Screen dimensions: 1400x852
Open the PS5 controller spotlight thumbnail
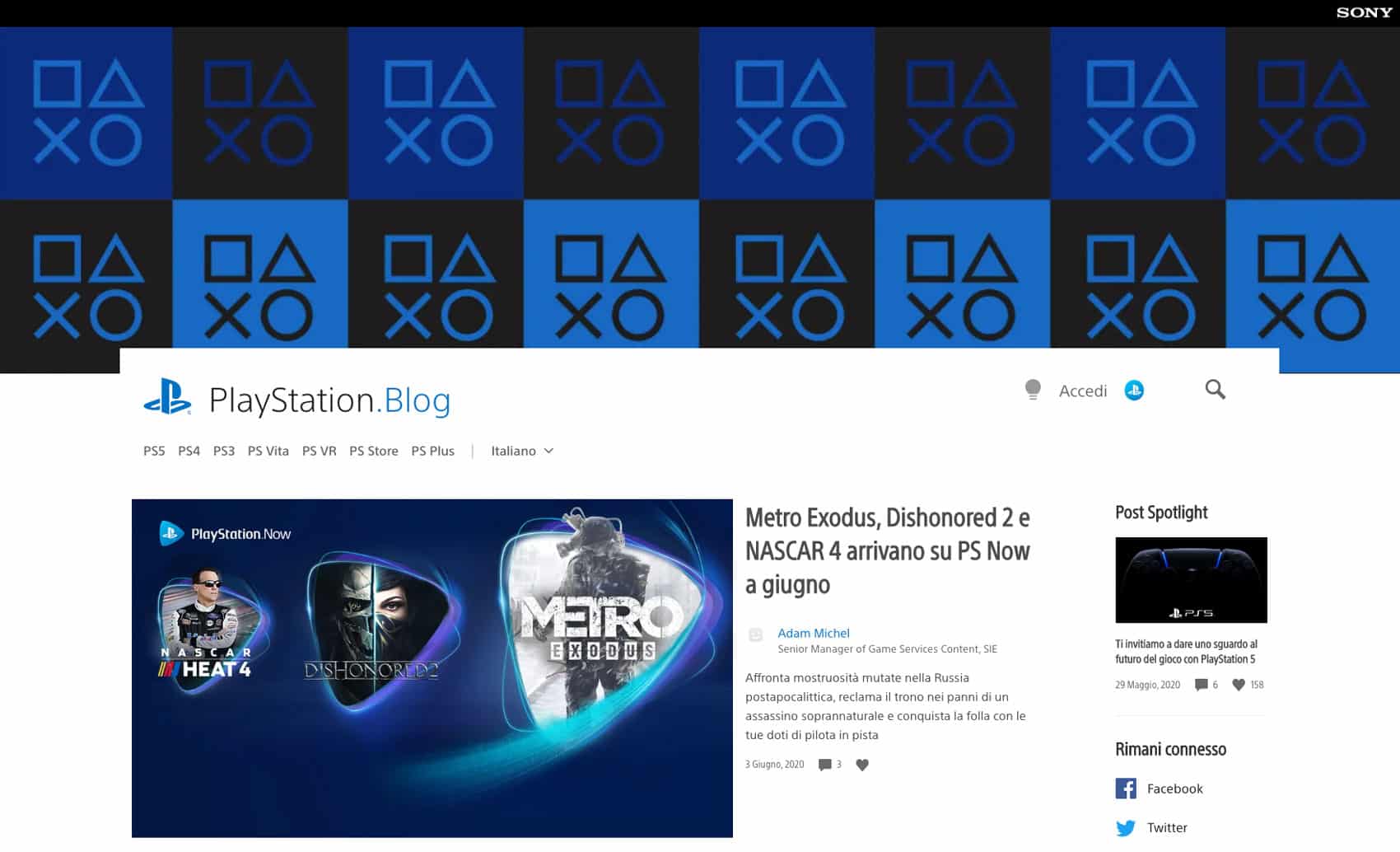(1191, 580)
